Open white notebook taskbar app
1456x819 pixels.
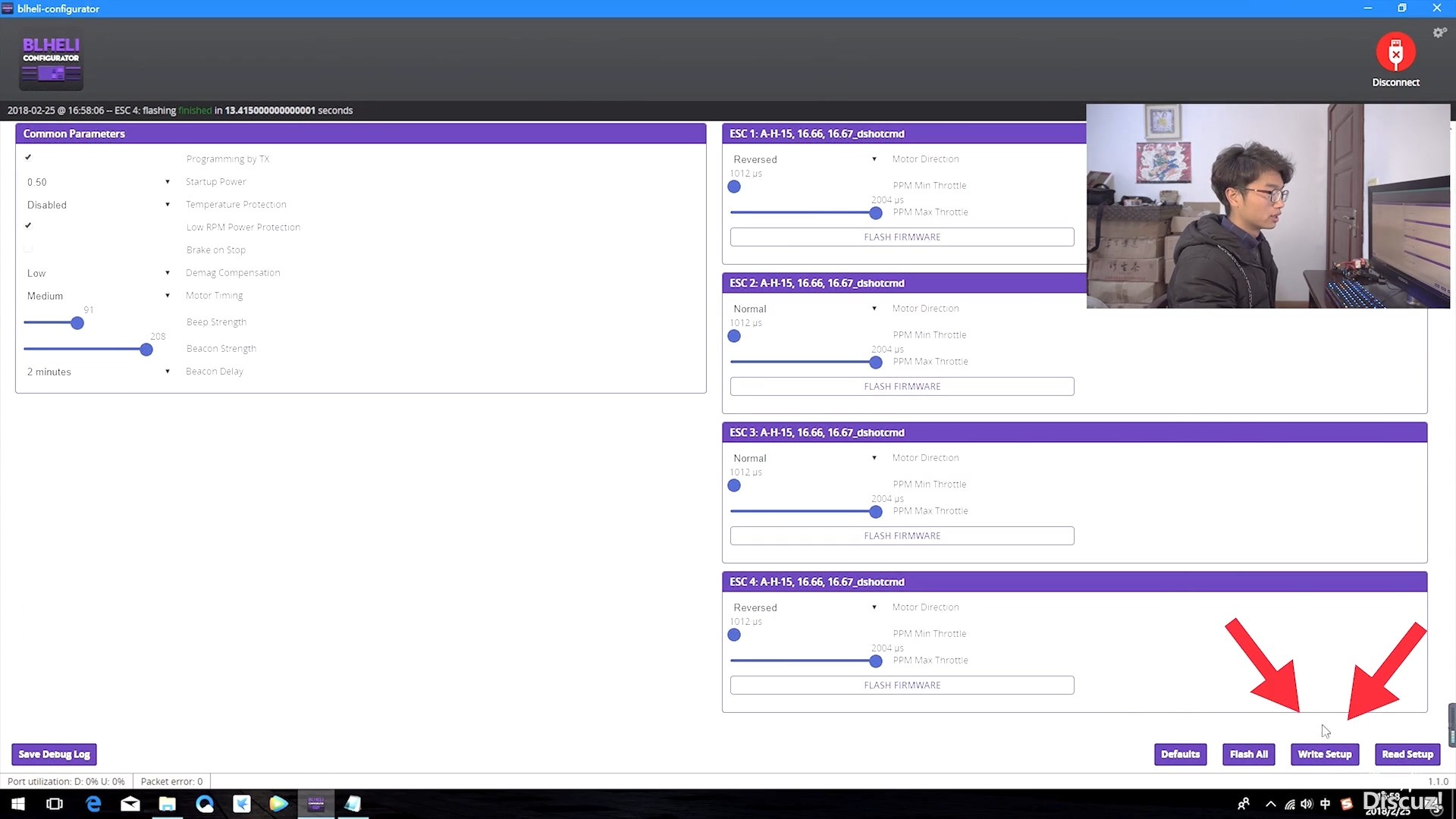(353, 804)
